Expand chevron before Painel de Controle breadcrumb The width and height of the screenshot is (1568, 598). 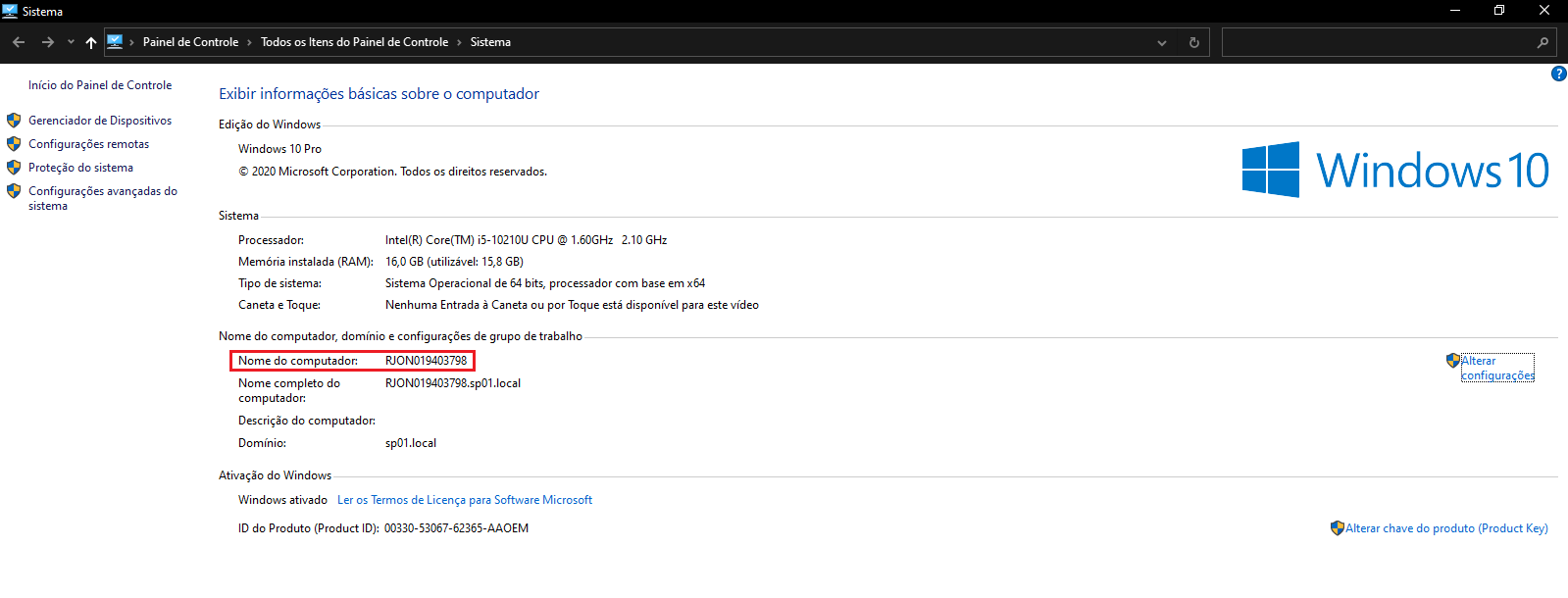point(132,42)
